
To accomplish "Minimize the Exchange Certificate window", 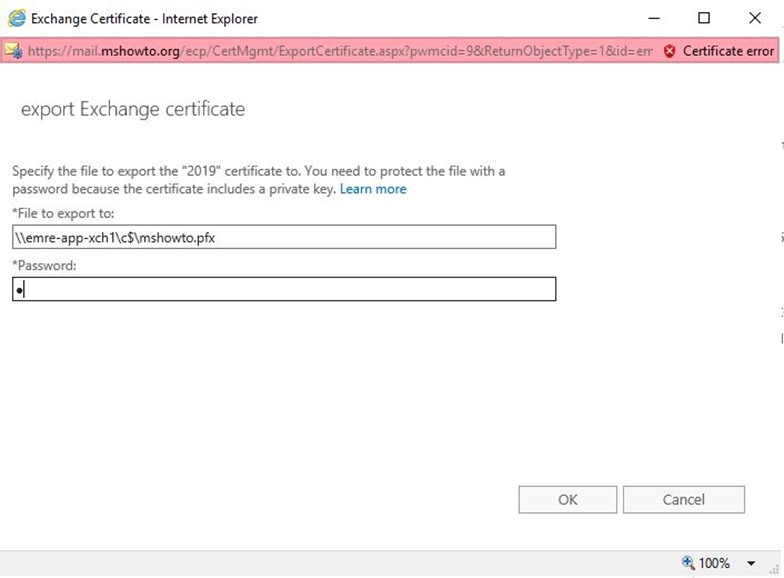I will pos(654,18).
